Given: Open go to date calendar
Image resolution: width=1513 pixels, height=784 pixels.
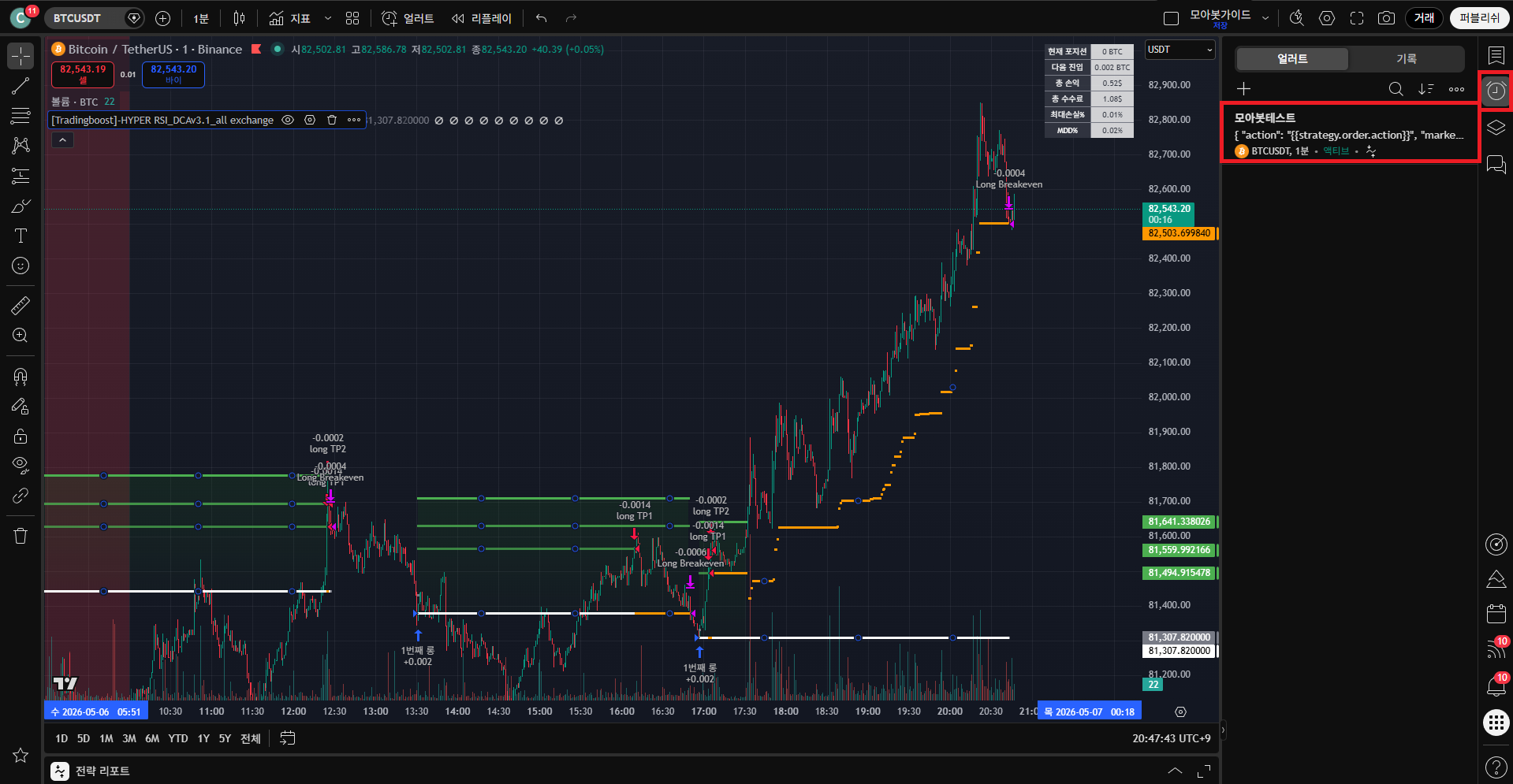Looking at the screenshot, I should click(288, 738).
